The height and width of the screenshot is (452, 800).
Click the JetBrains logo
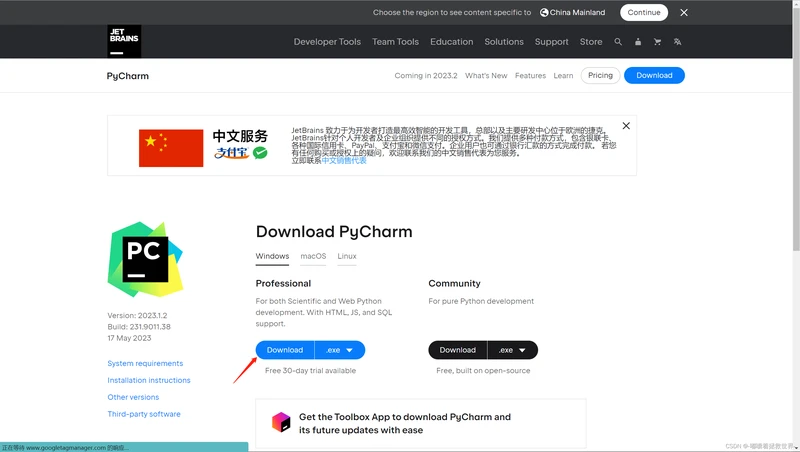124,41
